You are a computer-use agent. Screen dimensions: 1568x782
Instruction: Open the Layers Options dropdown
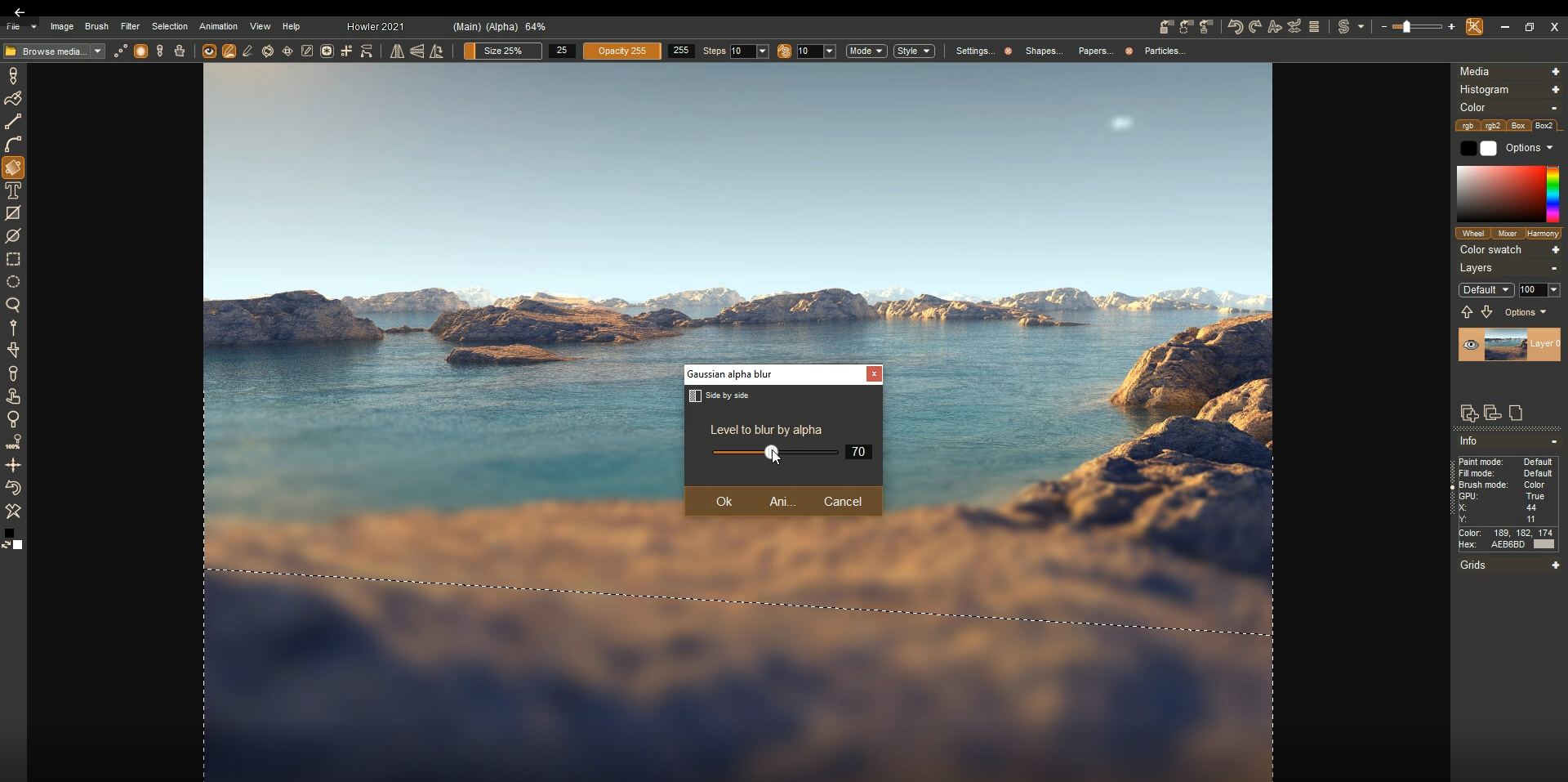click(1526, 312)
